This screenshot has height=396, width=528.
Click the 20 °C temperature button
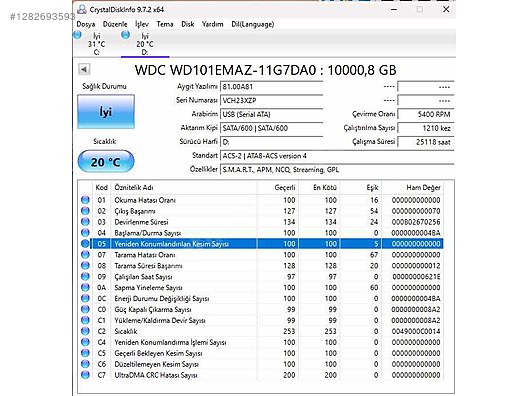pos(106,162)
